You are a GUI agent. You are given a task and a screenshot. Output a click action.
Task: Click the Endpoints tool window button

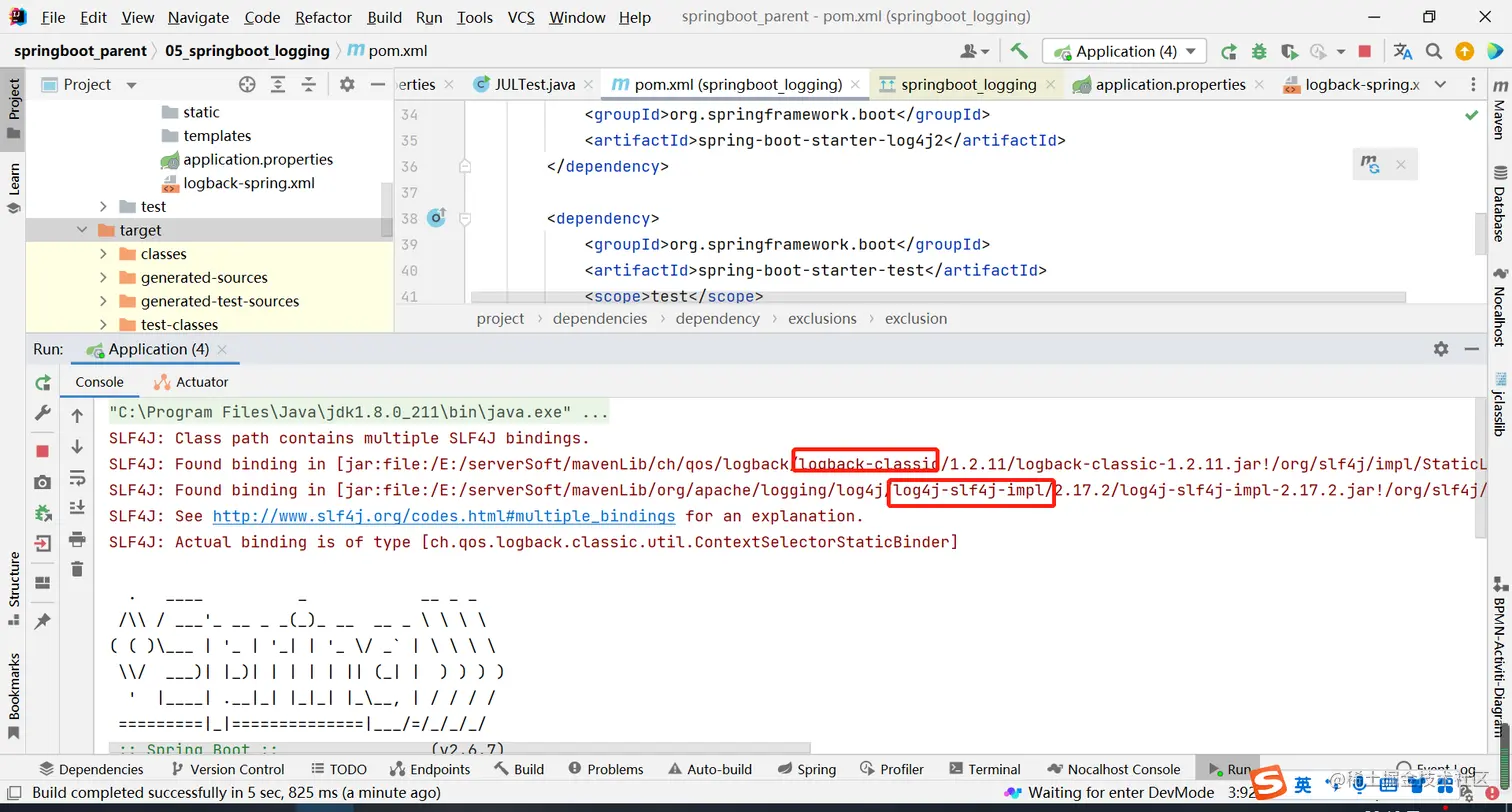(429, 769)
